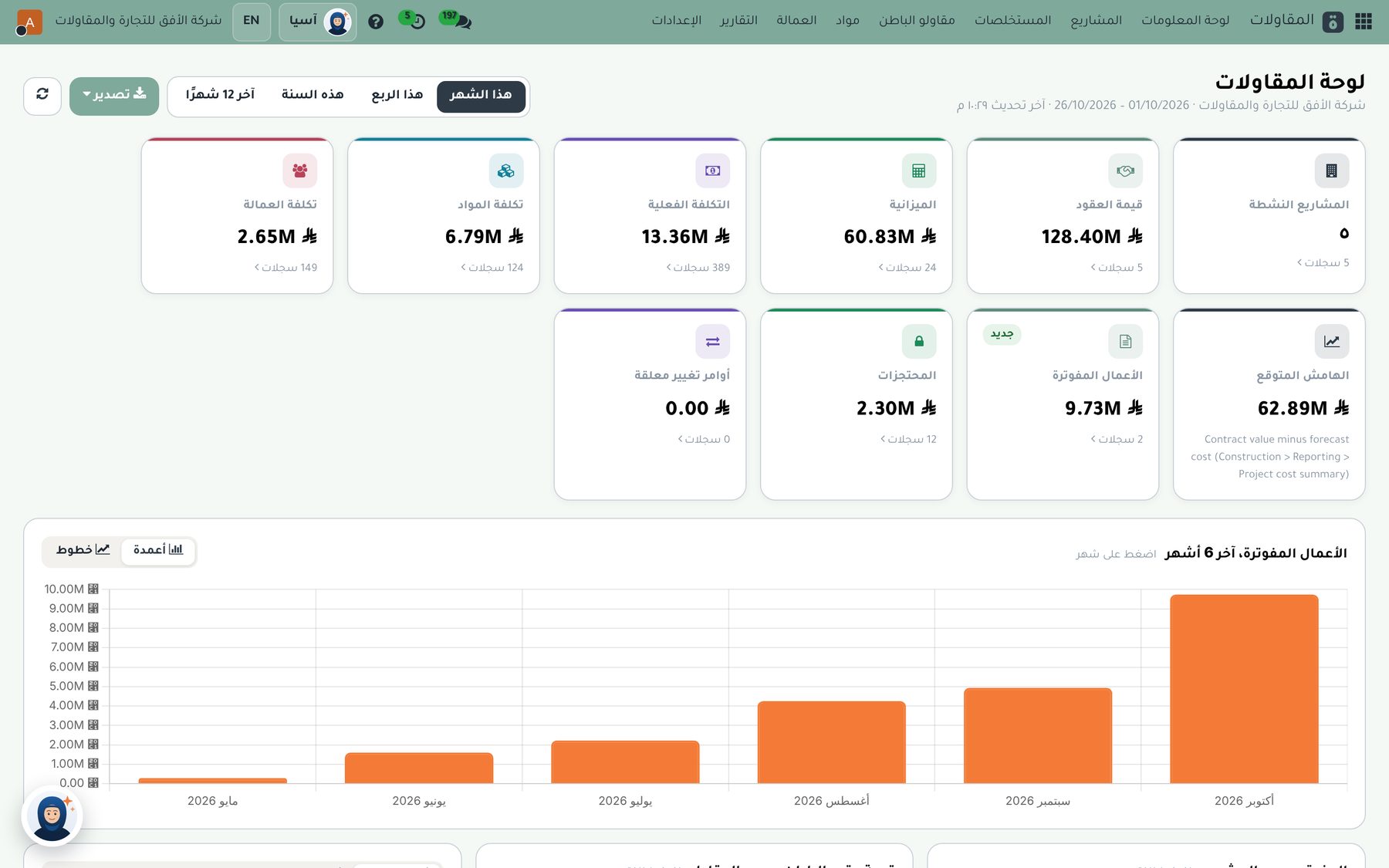Click the building icon on المشاريع النشطة card
The width and height of the screenshot is (1389, 868).
[1332, 171]
